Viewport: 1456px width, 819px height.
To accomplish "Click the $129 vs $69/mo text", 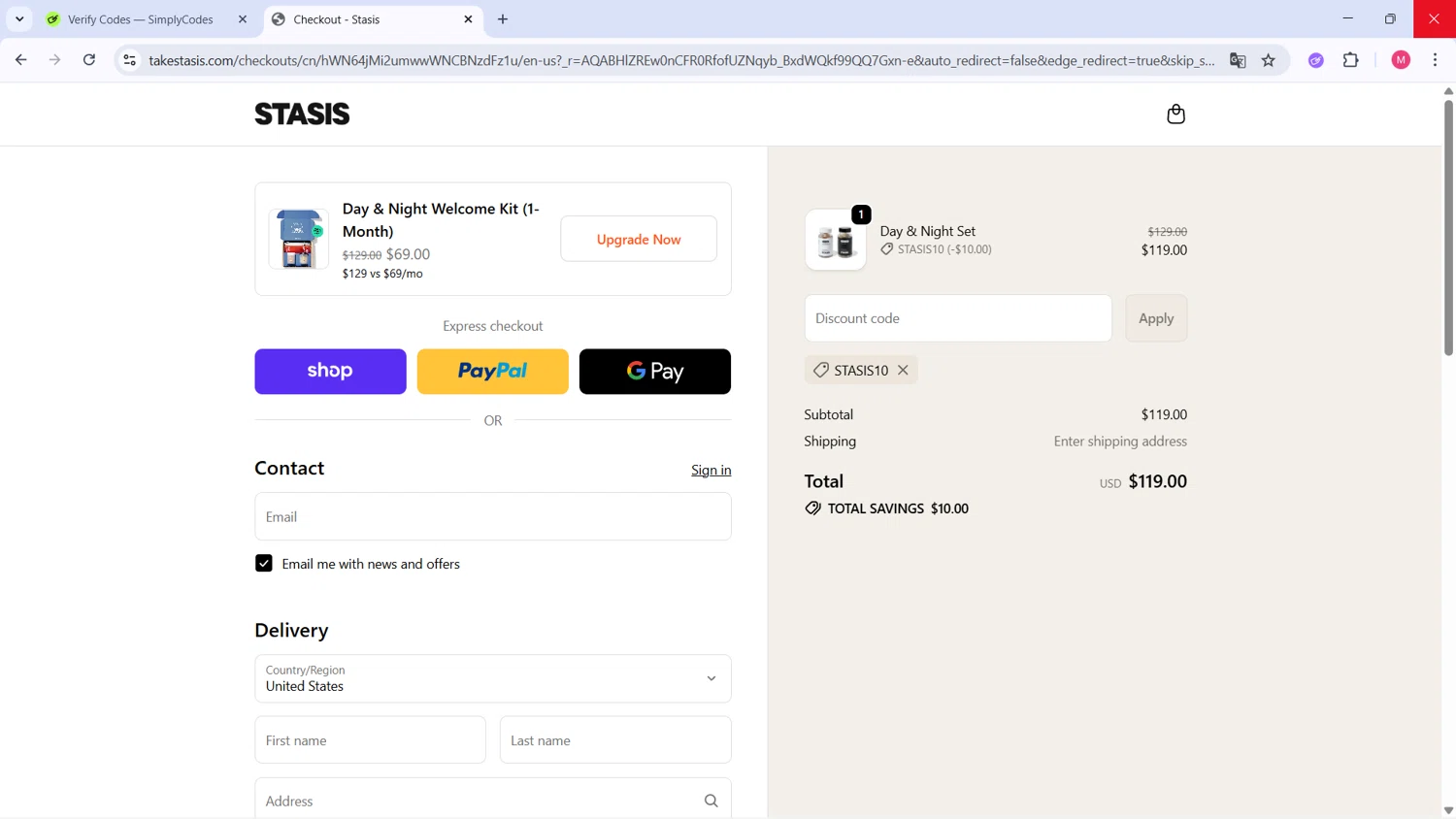I will 382,274.
